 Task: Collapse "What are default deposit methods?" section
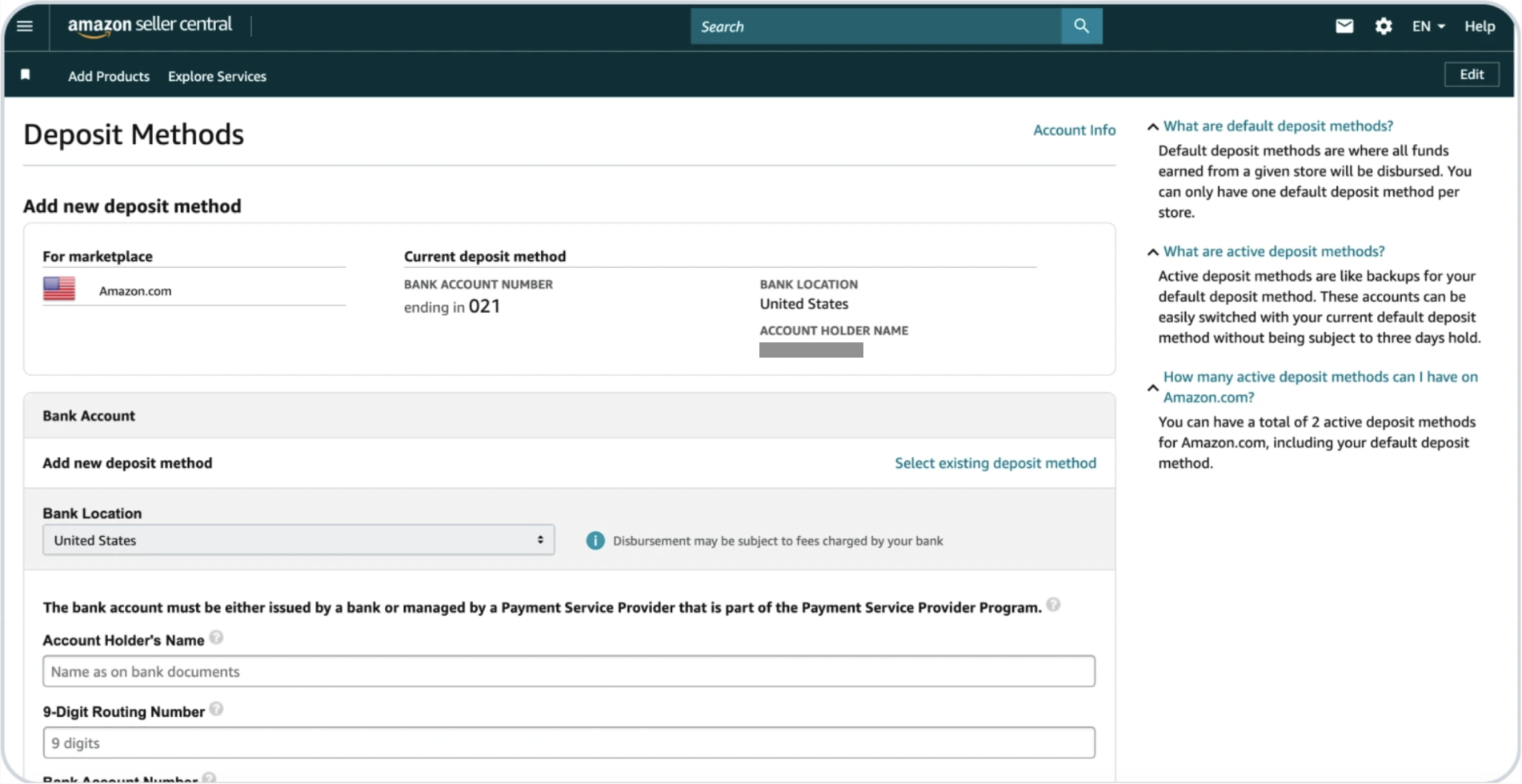(x=1152, y=126)
